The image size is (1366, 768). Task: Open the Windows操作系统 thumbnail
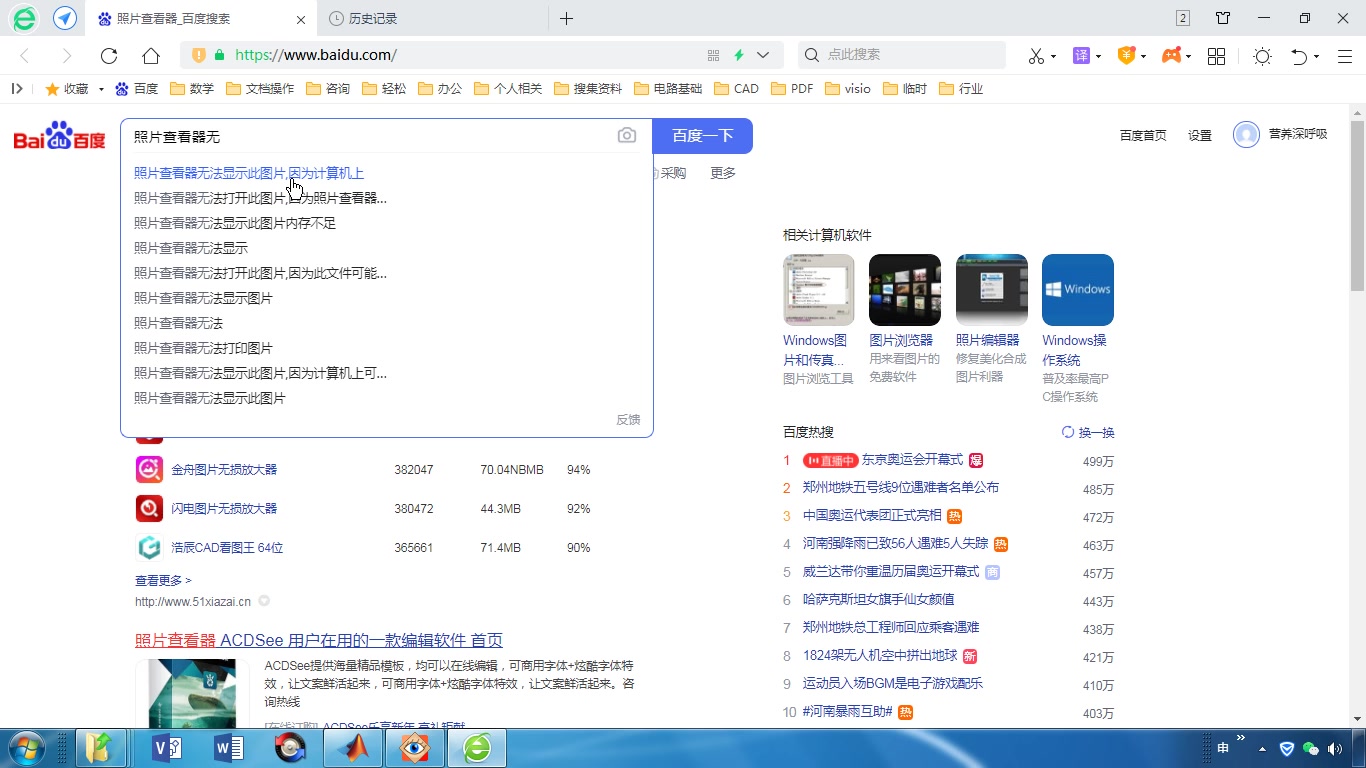1078,290
